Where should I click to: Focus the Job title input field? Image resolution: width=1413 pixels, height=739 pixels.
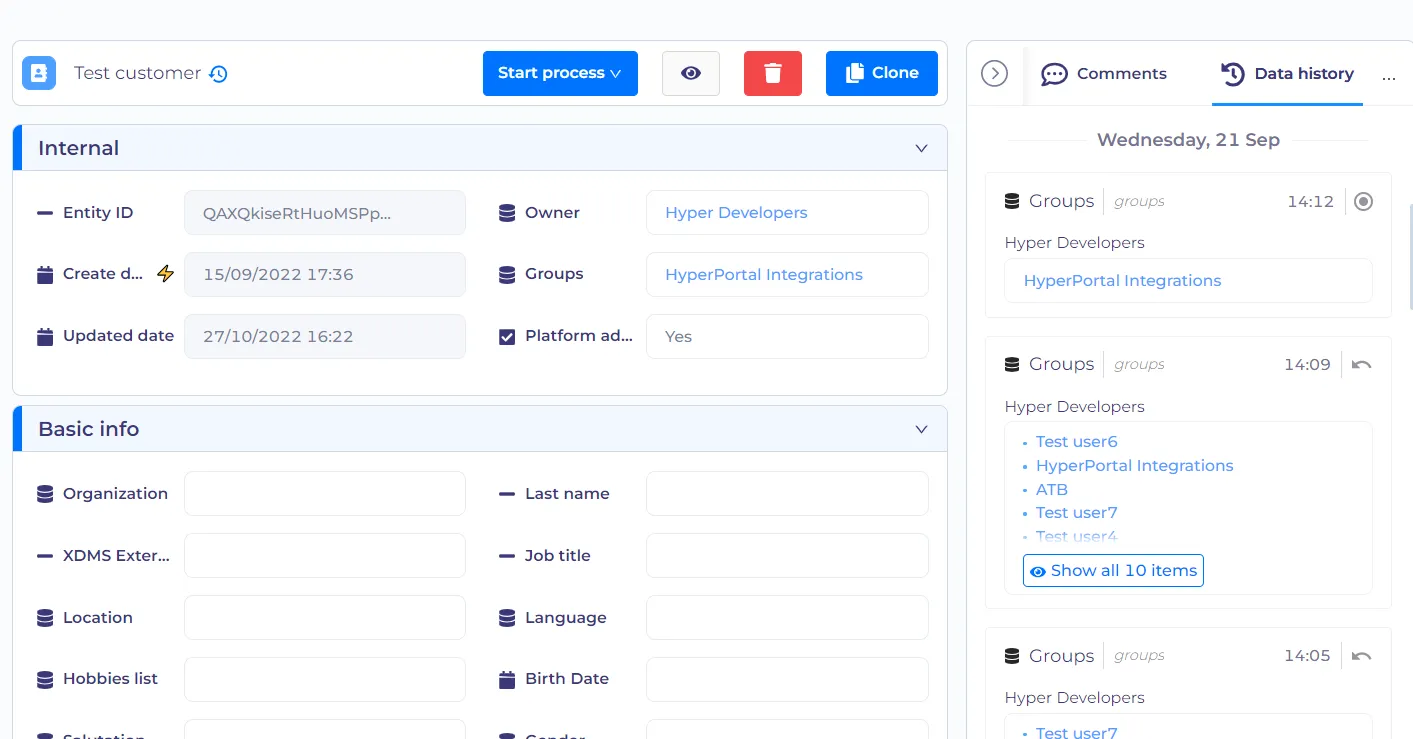(x=787, y=555)
